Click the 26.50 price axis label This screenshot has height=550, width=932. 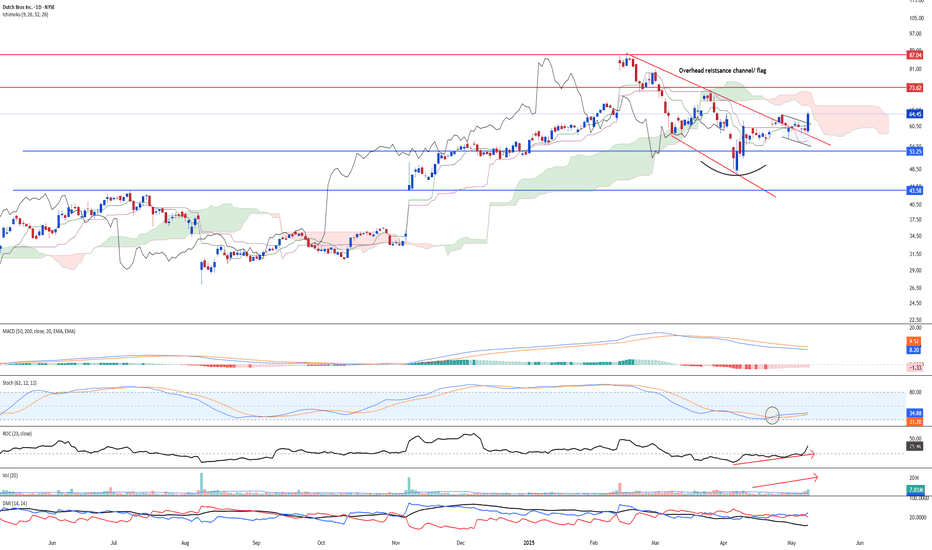[916, 288]
